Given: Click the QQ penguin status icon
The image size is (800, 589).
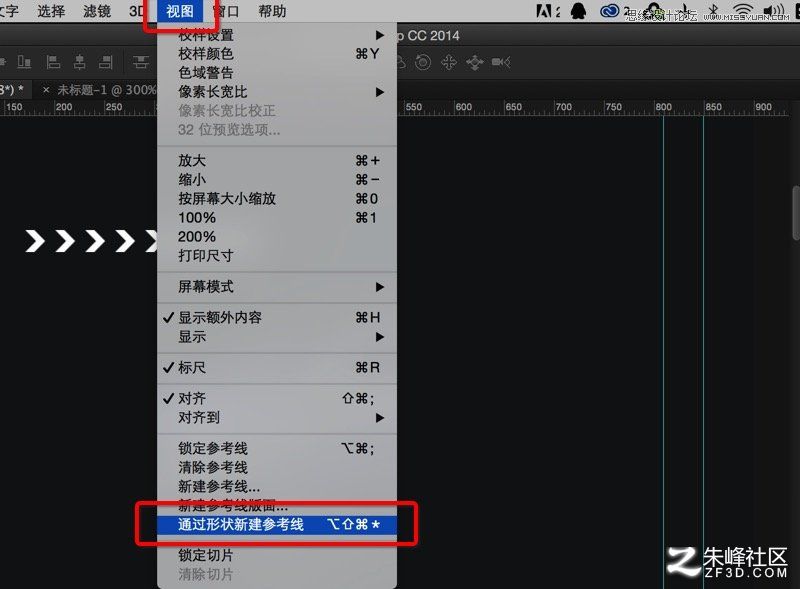Looking at the screenshot, I should click(578, 11).
